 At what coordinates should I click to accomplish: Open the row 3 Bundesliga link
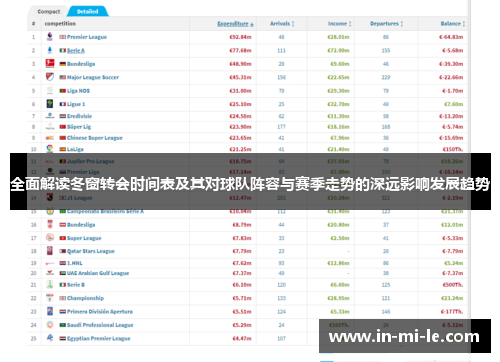[x=81, y=64]
